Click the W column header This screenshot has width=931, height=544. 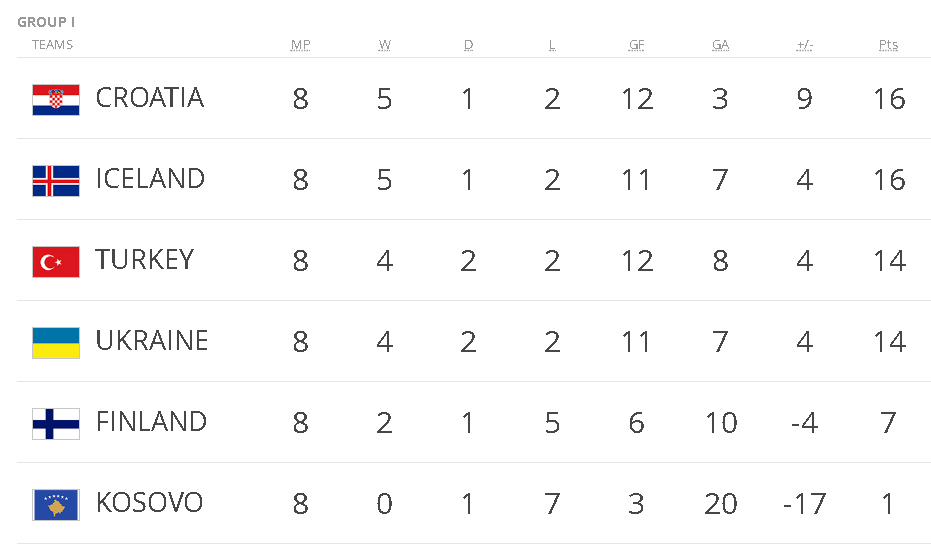pos(385,45)
